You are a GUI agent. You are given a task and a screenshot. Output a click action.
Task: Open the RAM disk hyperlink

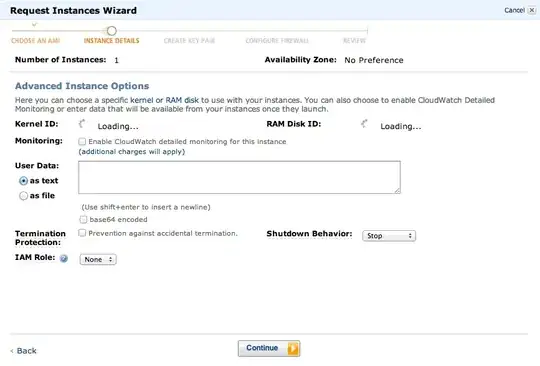[x=182, y=100]
